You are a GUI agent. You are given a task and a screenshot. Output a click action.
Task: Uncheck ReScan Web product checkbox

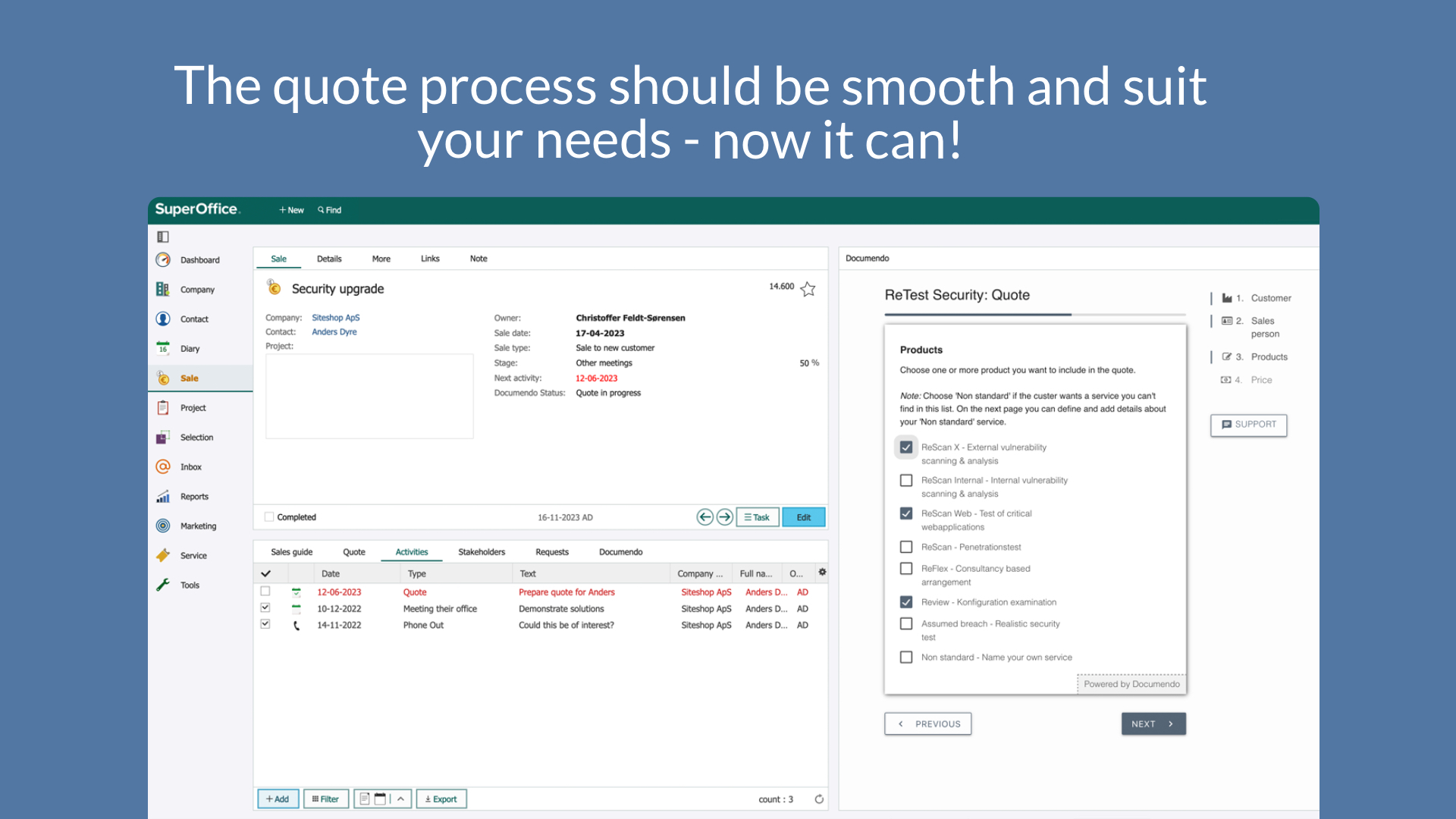tap(906, 513)
